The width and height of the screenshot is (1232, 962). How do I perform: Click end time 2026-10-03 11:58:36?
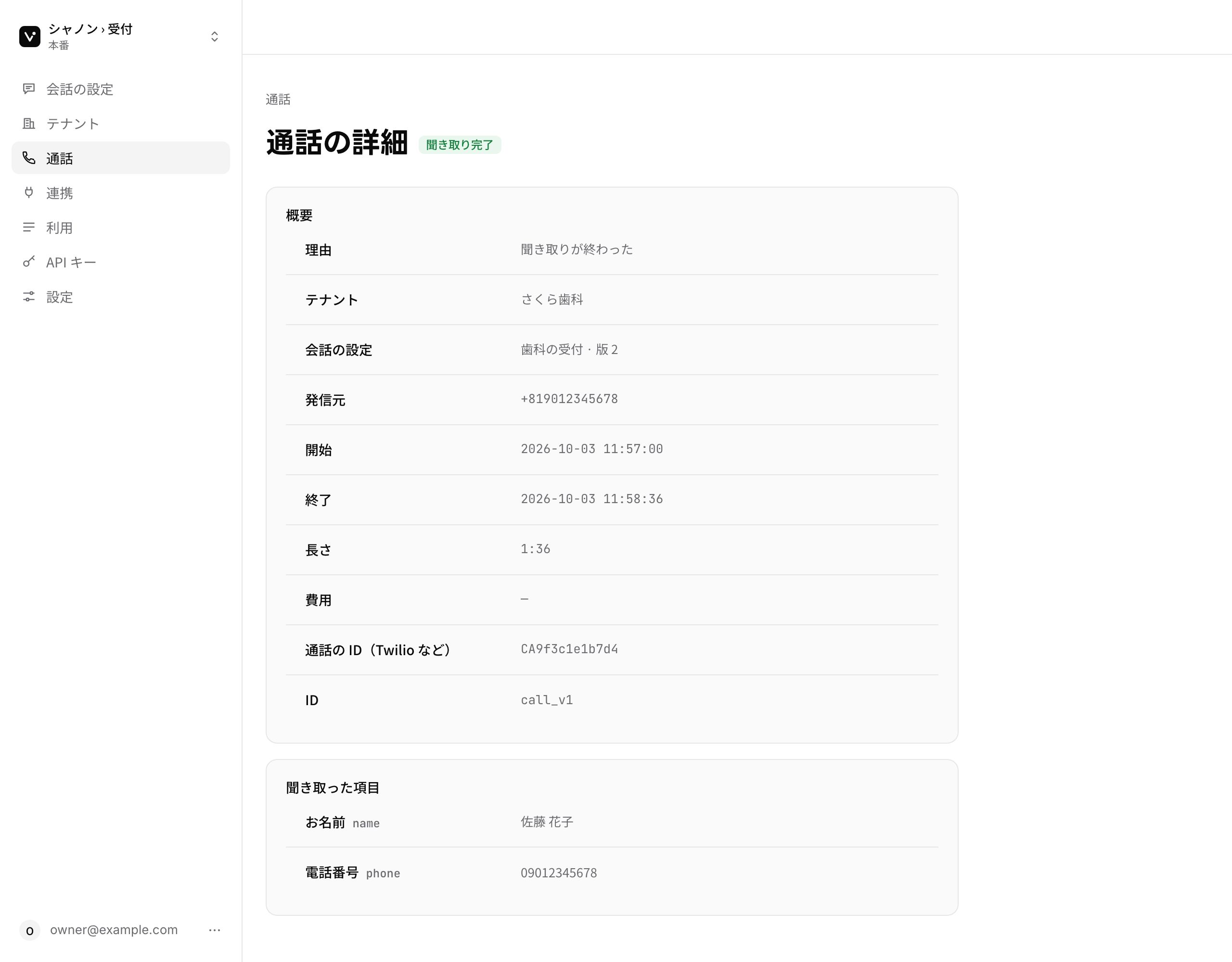coord(592,499)
